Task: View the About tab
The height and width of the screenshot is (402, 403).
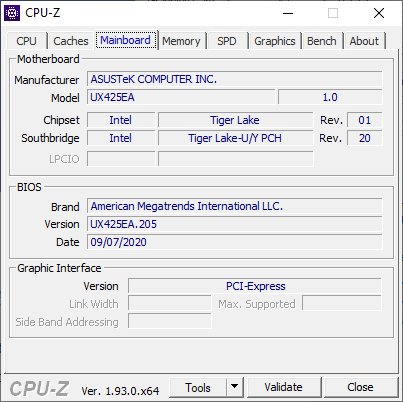Action: click(364, 41)
